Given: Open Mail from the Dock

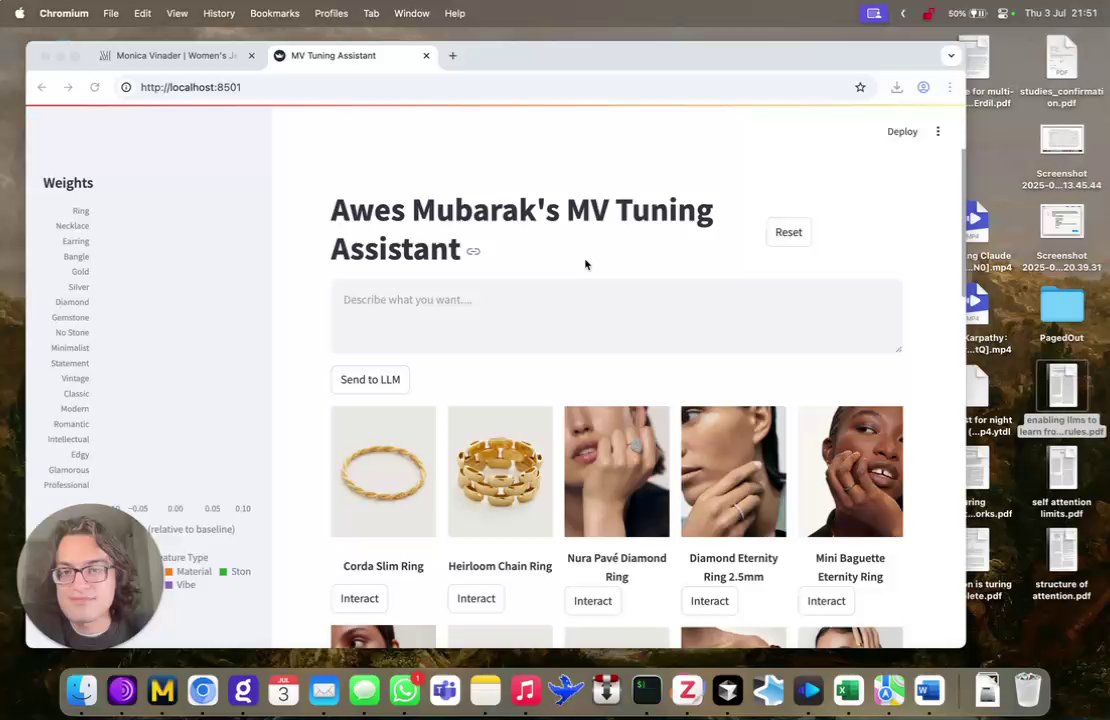Looking at the screenshot, I should click(324, 690).
